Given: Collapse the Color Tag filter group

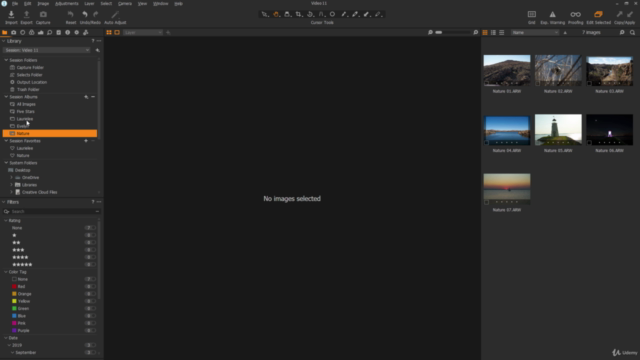Looking at the screenshot, I should click(6, 272).
